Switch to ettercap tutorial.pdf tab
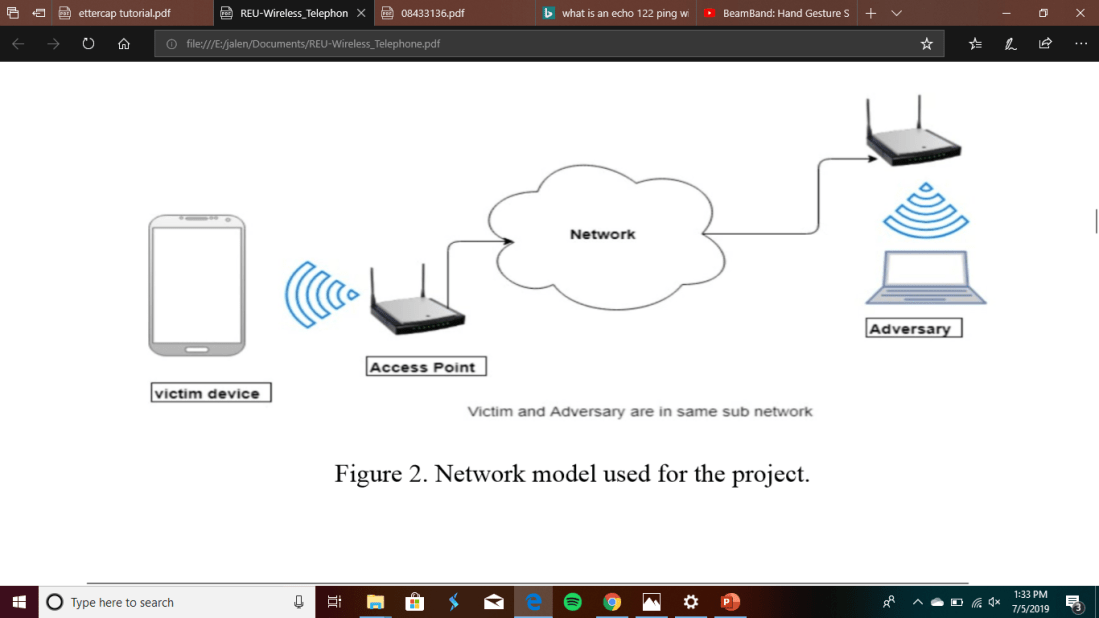 click(x=125, y=13)
